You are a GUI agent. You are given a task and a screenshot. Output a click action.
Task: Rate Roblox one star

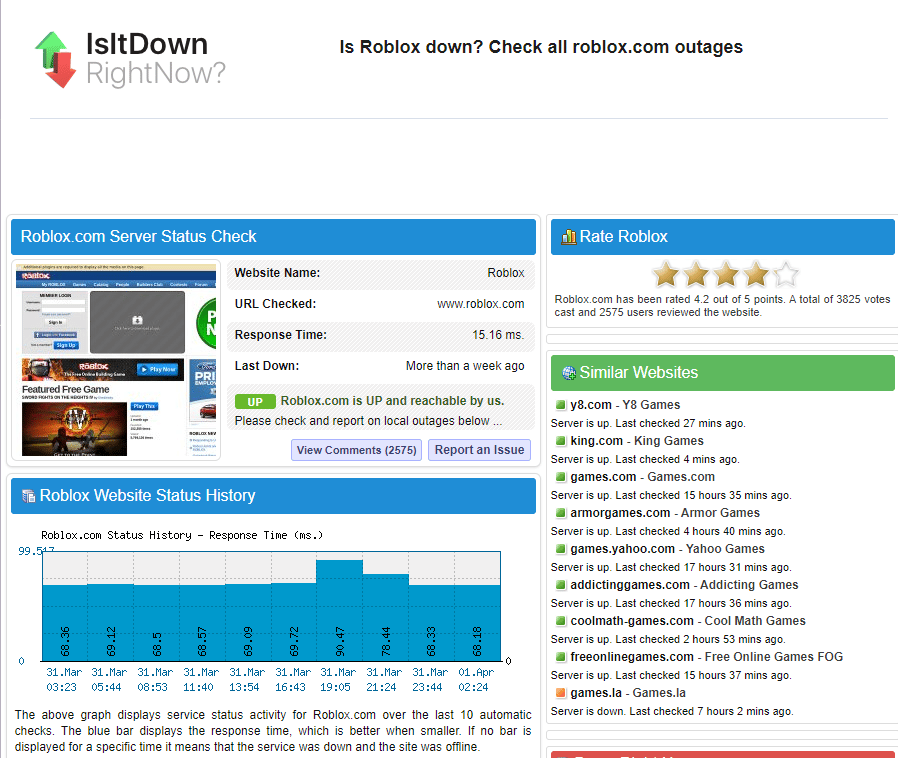click(666, 274)
